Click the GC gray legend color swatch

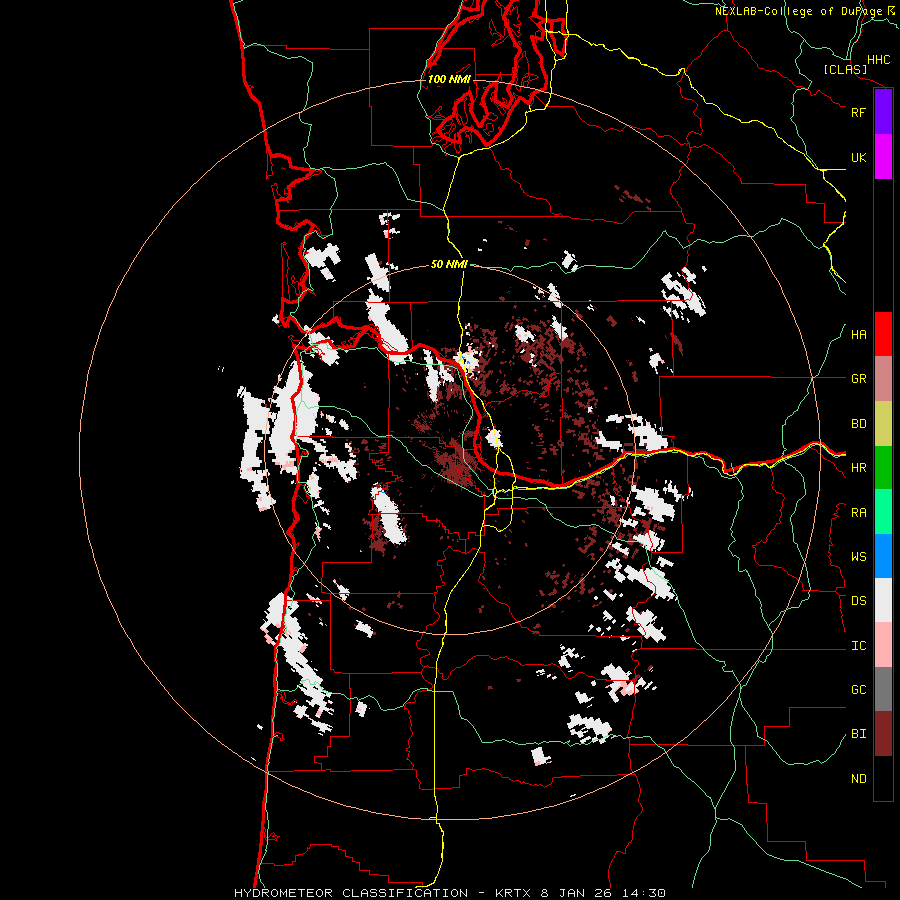883,689
